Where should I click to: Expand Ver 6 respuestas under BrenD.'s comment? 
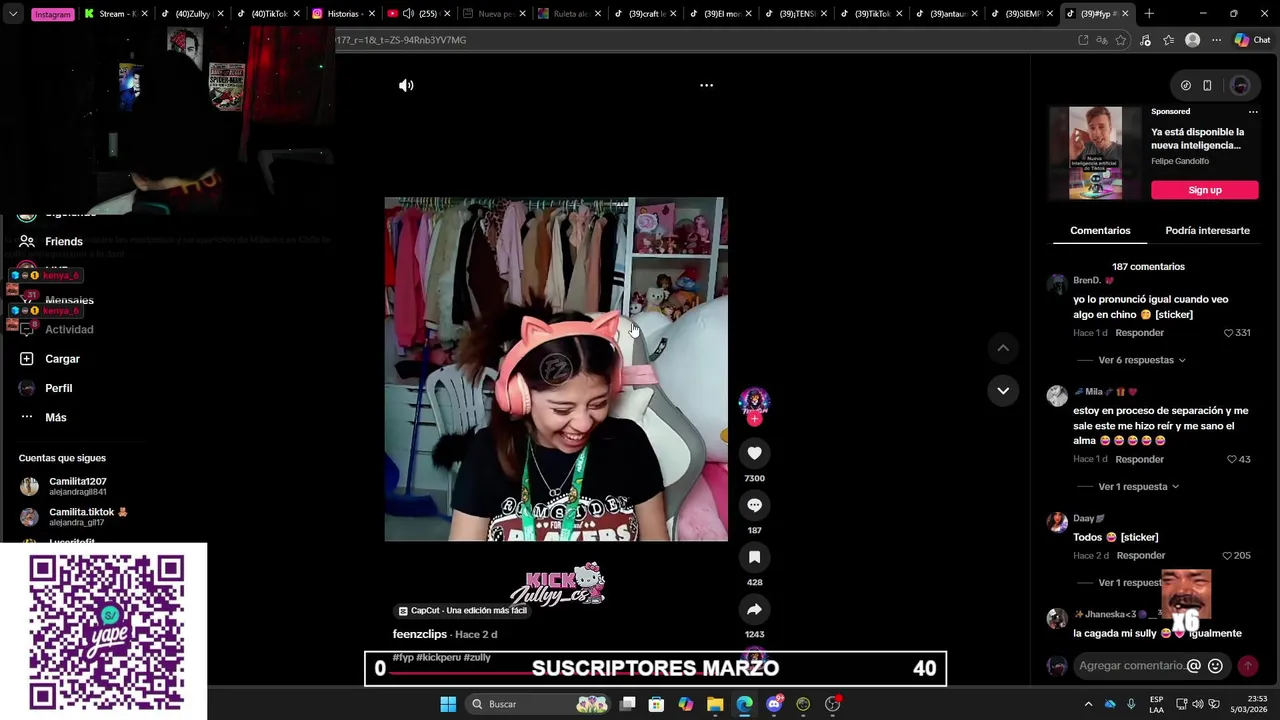click(x=1141, y=360)
